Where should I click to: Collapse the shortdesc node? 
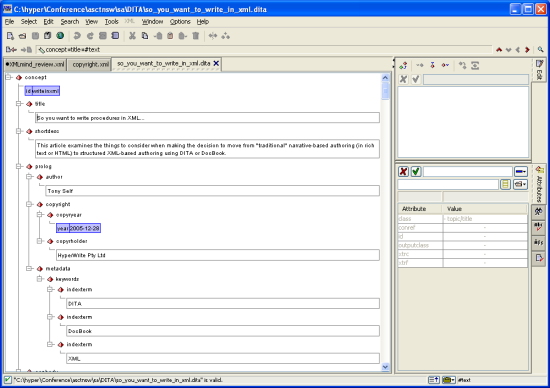point(19,131)
